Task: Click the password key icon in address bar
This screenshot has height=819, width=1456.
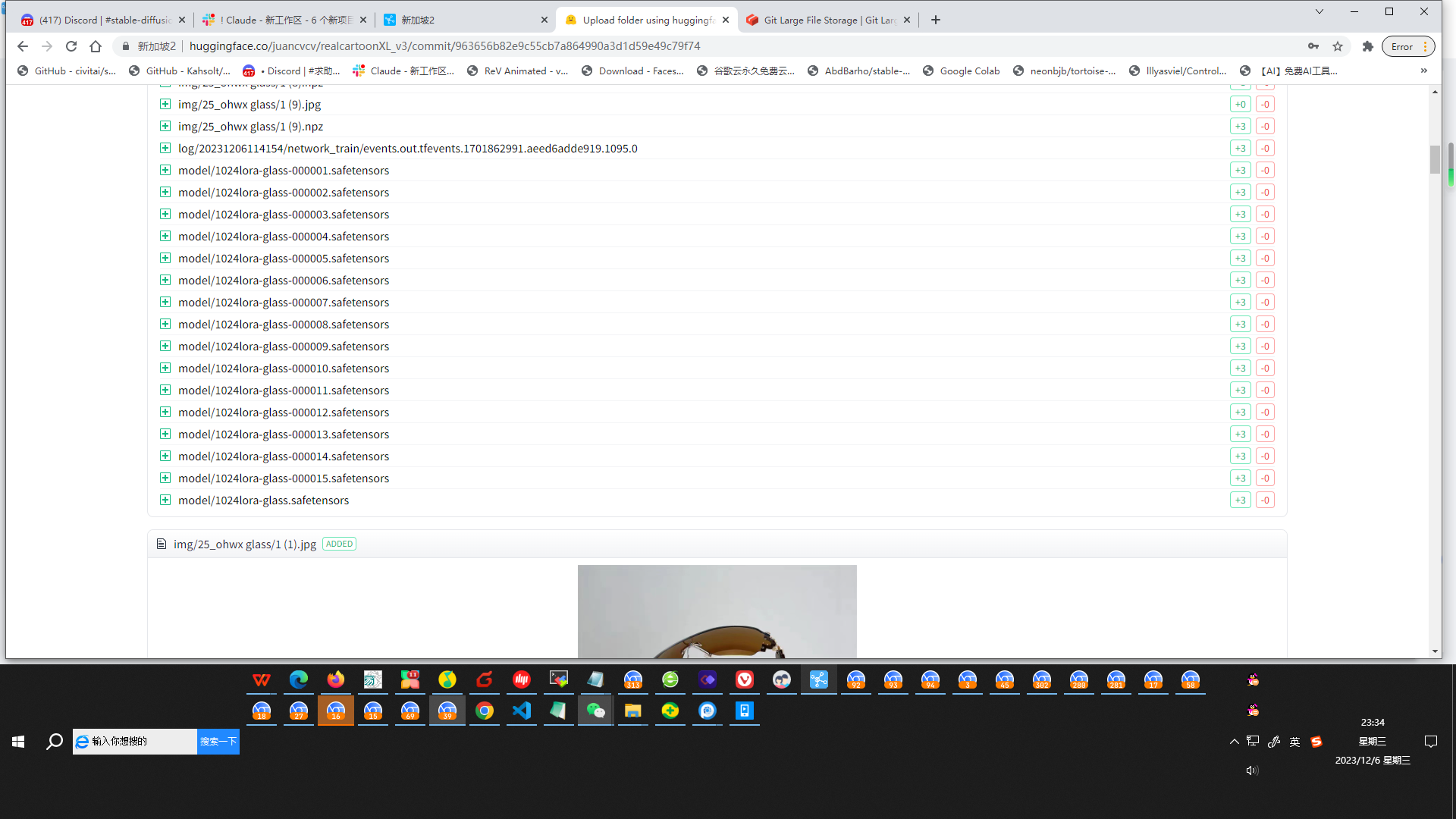Action: point(1313,46)
